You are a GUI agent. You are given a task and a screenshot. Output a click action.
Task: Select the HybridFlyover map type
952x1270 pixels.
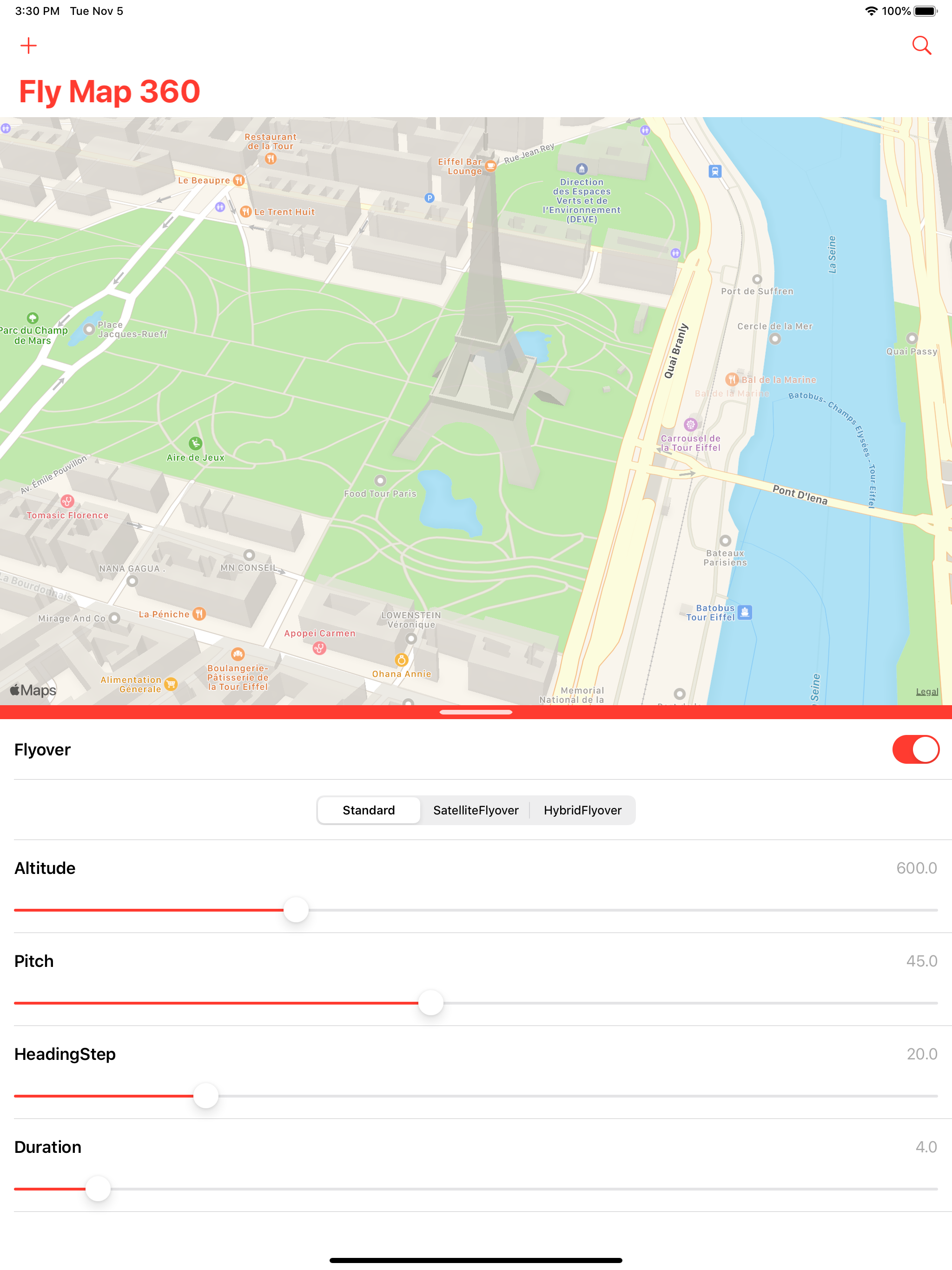click(x=582, y=809)
